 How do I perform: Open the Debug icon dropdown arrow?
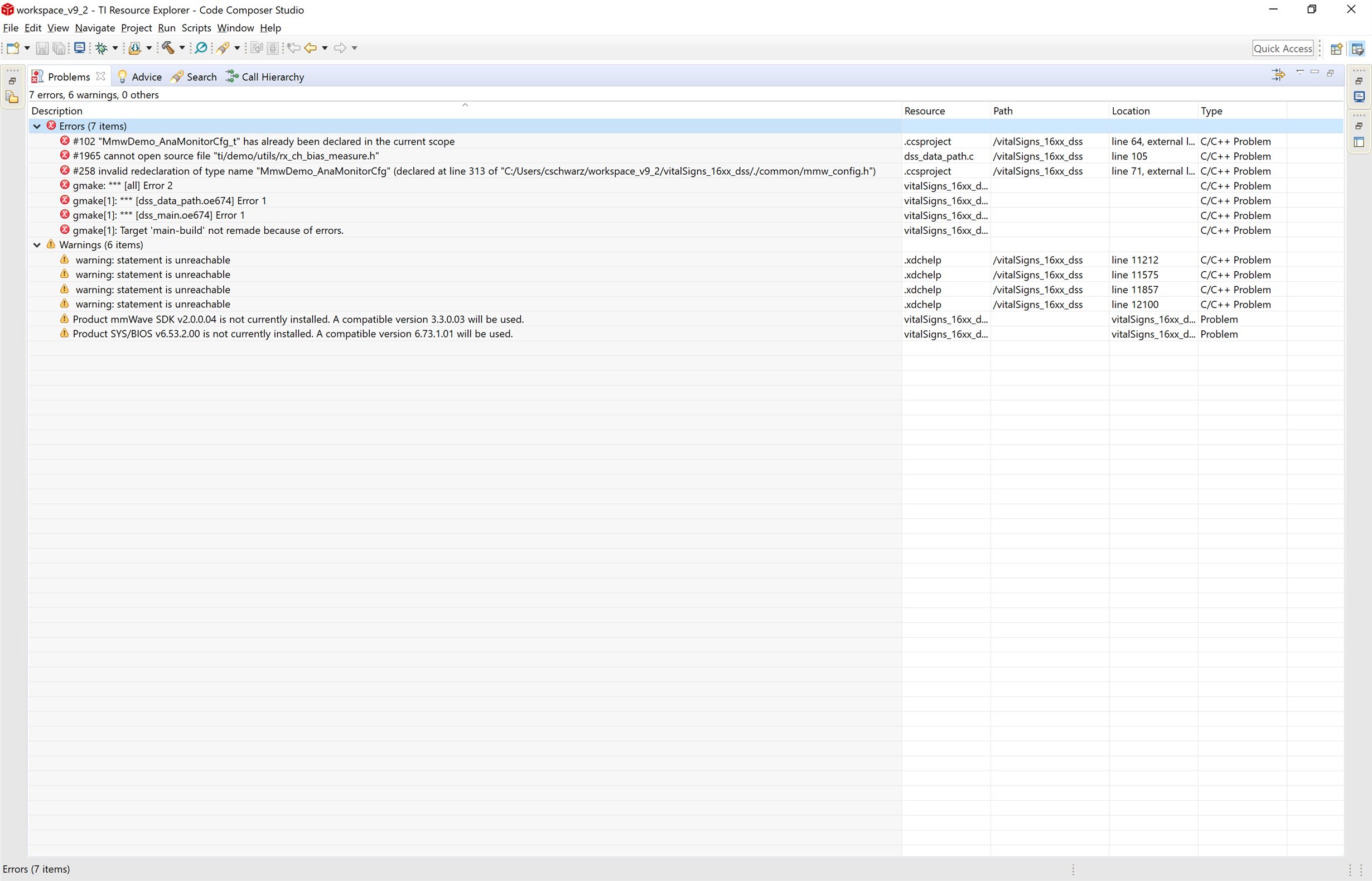click(x=115, y=48)
